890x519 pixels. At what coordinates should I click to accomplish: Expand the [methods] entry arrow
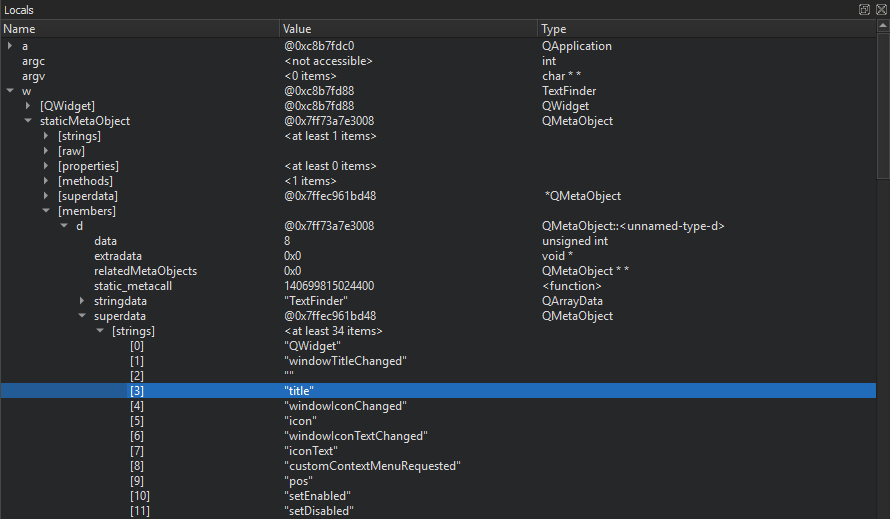click(46, 181)
